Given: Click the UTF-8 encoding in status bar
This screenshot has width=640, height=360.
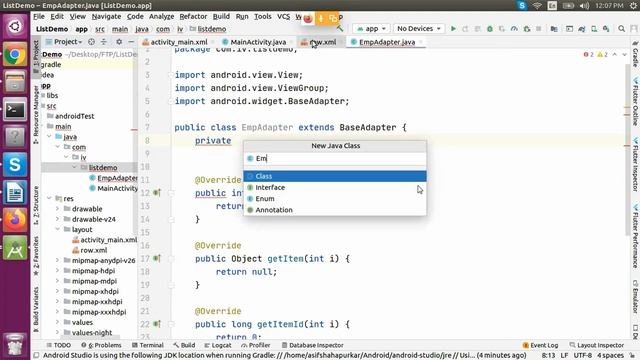Looking at the screenshot, I should click(582, 356).
